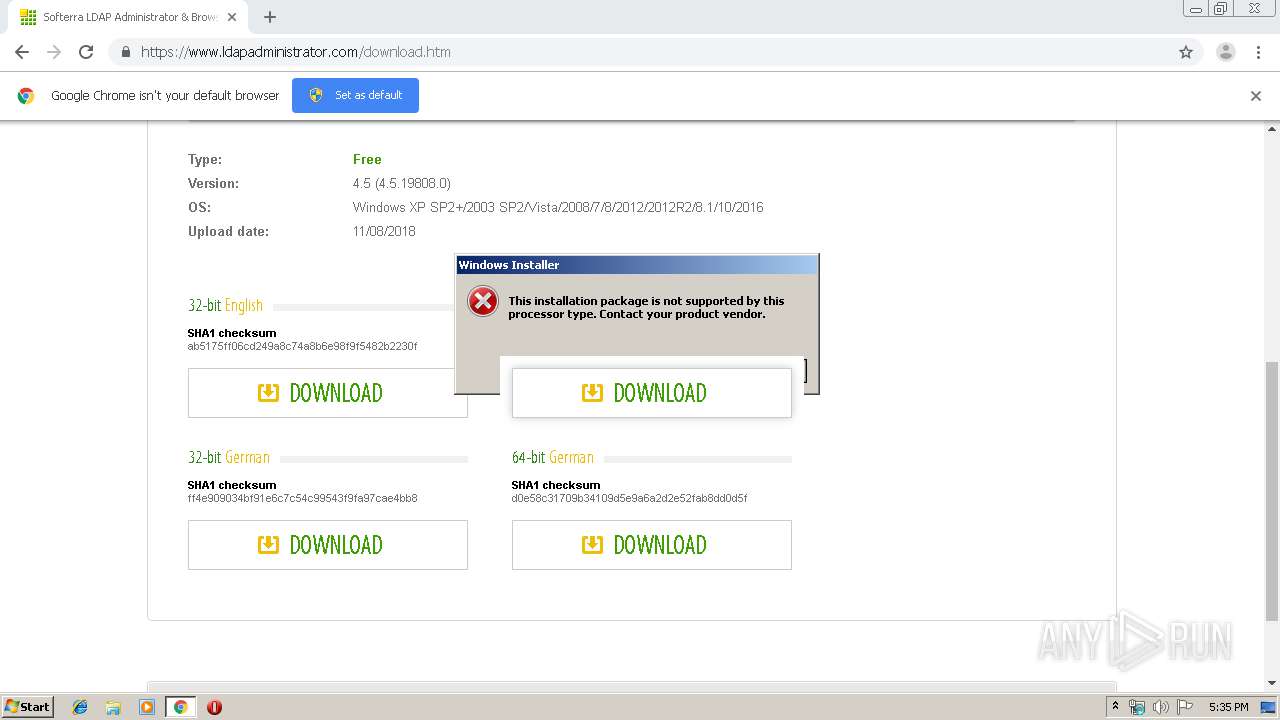The height and width of the screenshot is (720, 1280).
Task: Open a new browser tab
Action: point(270,17)
